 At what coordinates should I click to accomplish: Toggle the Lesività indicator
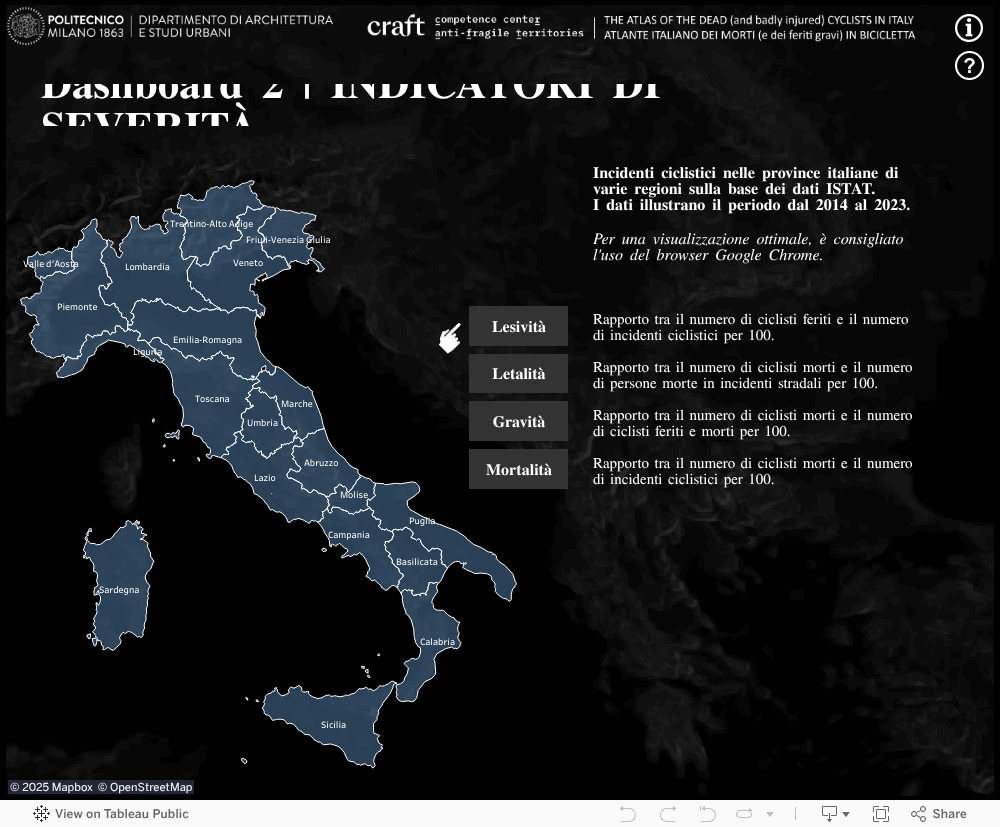tap(518, 326)
